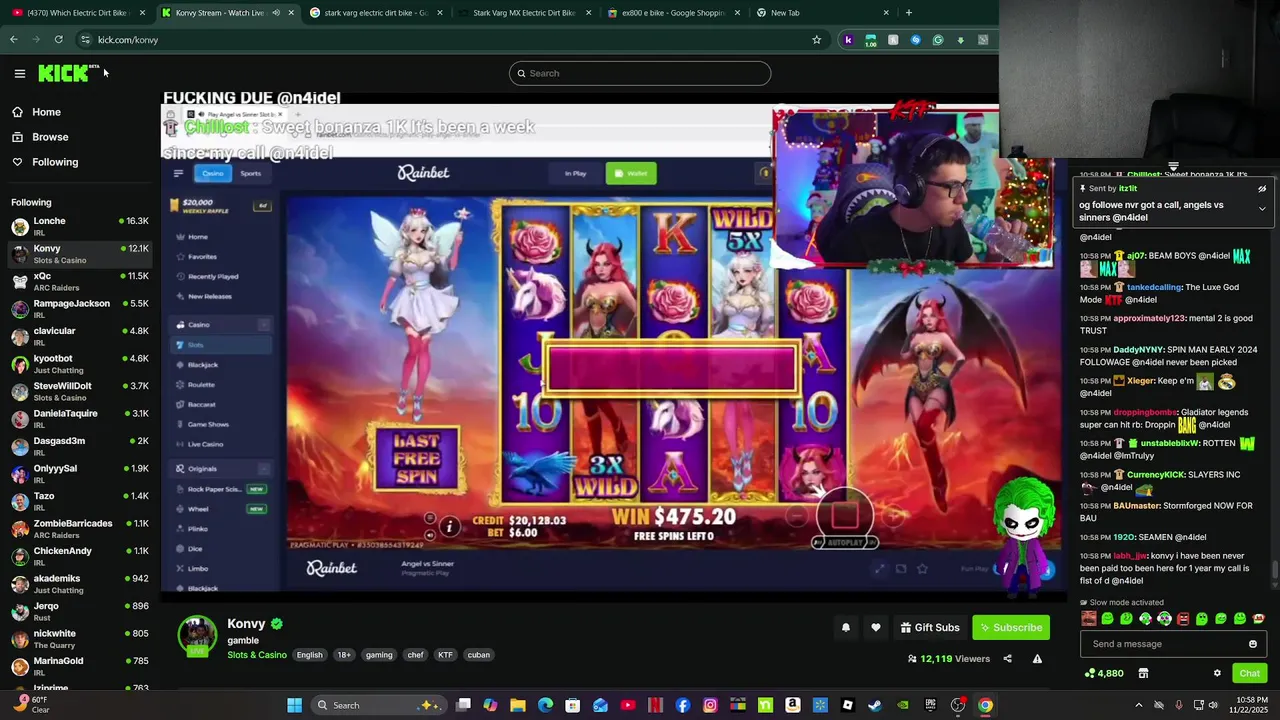Switch to stark varg Google search tab
This screenshot has height=720, width=1280.
378,13
